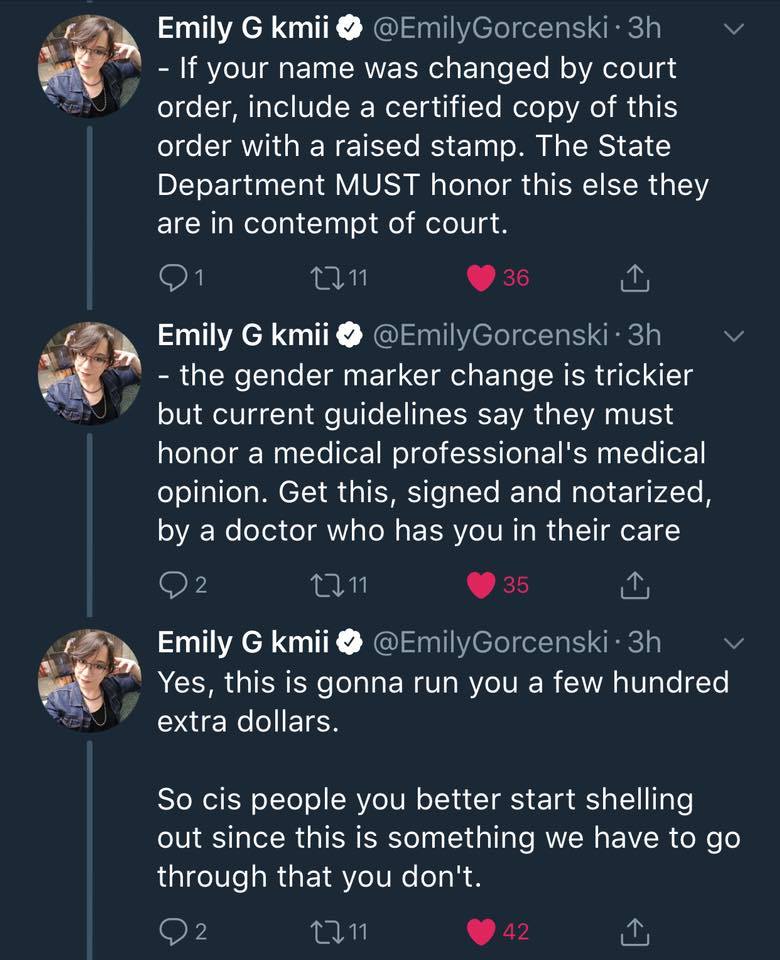Share the gender marker tweet

click(635, 585)
